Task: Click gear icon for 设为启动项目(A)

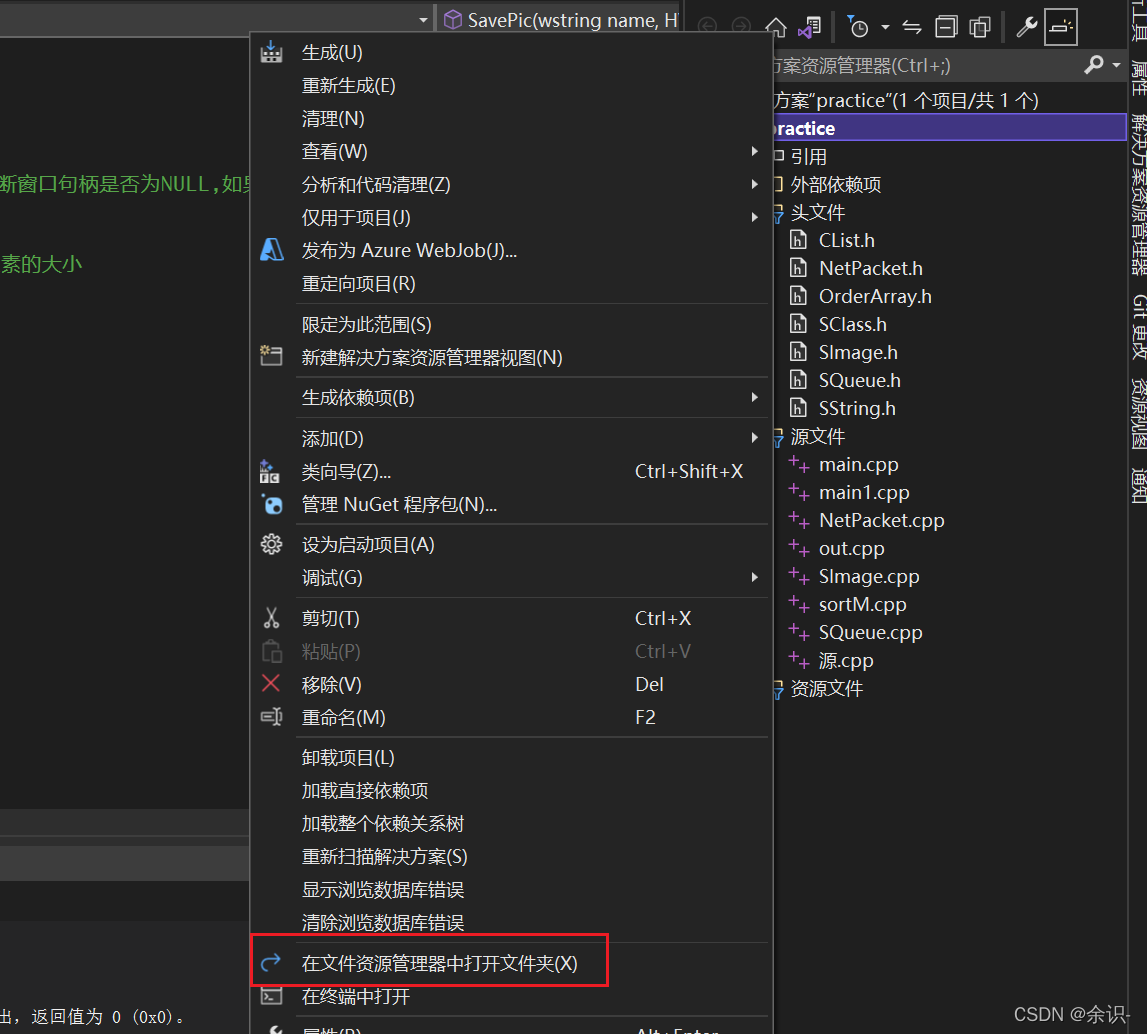Action: 271,544
